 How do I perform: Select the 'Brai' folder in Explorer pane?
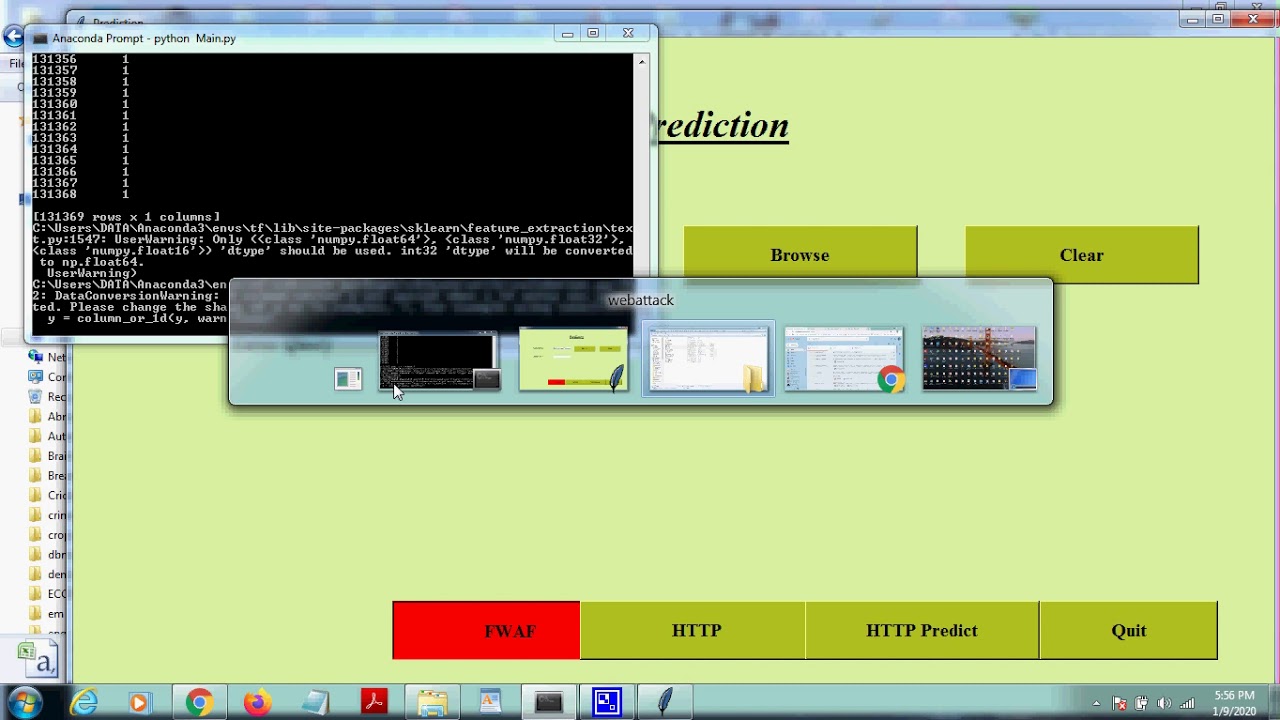point(47,456)
